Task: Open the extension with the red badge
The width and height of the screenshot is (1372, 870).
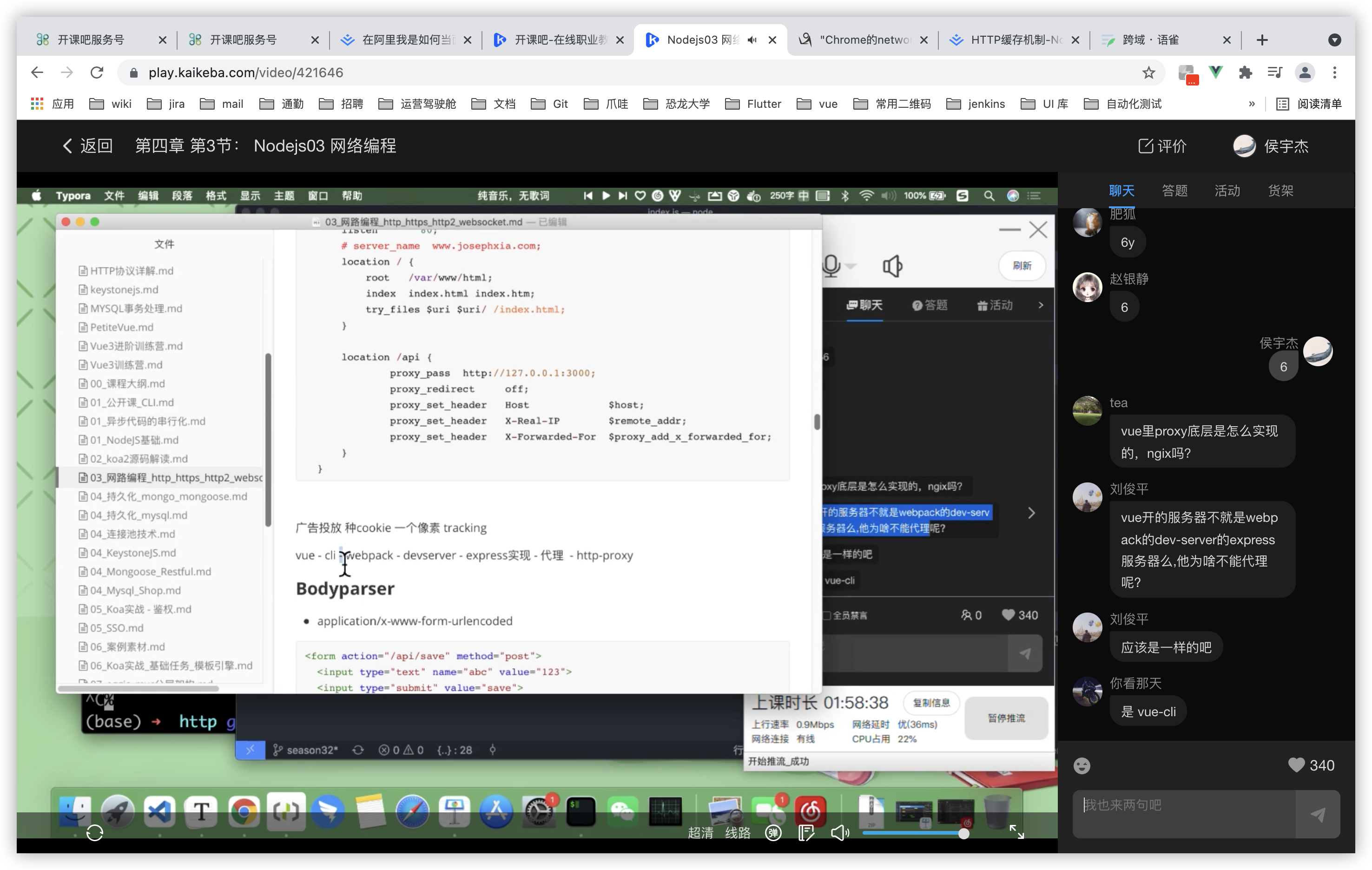Action: (1188, 73)
